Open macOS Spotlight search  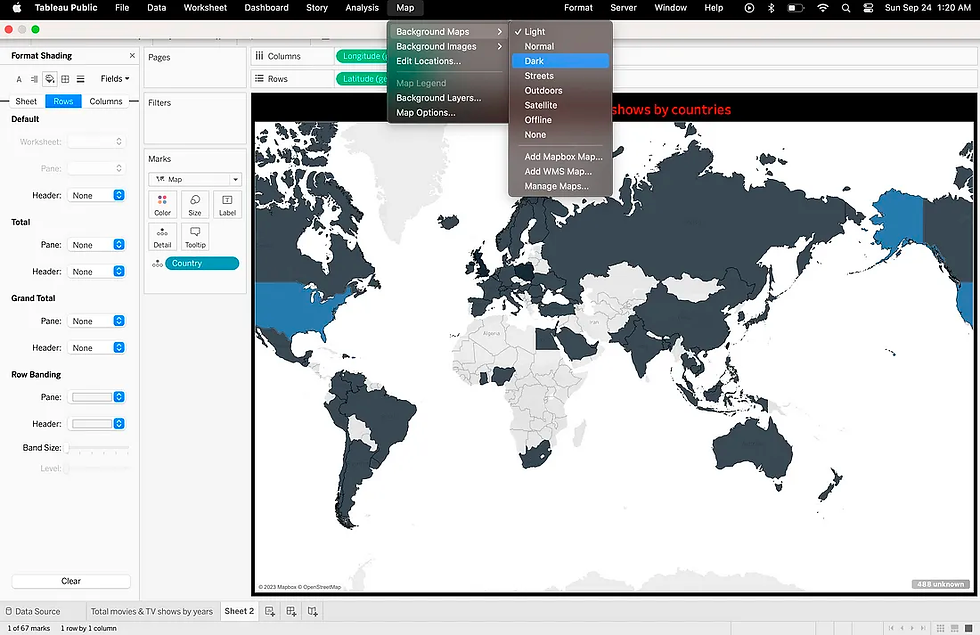846,8
